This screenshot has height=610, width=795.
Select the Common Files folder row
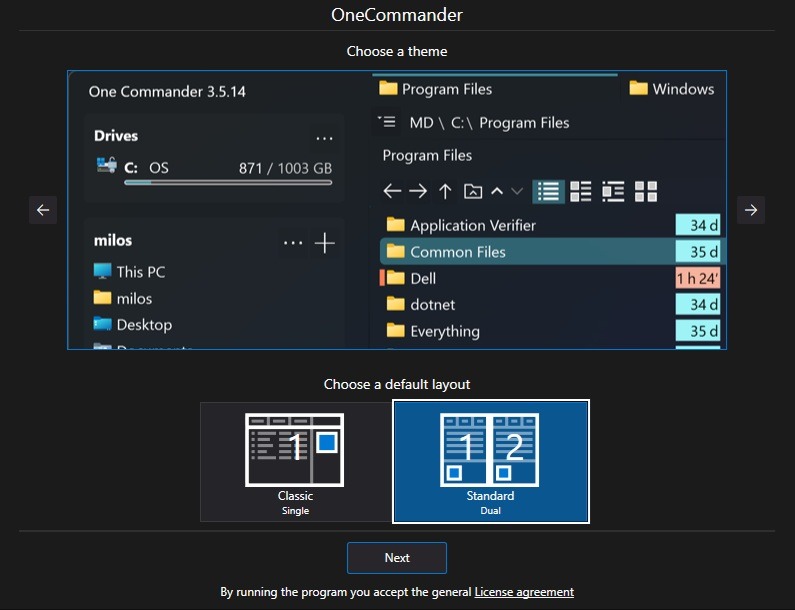point(552,252)
